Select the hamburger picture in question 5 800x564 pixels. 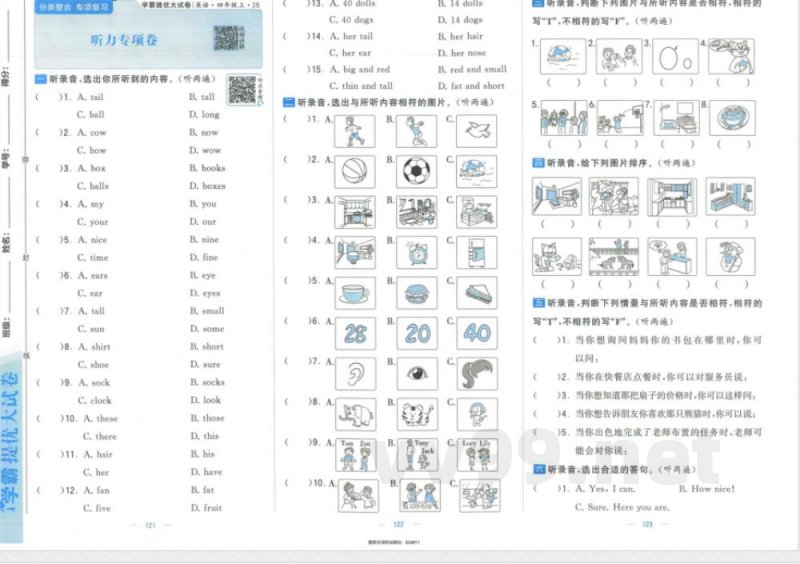click(416, 293)
